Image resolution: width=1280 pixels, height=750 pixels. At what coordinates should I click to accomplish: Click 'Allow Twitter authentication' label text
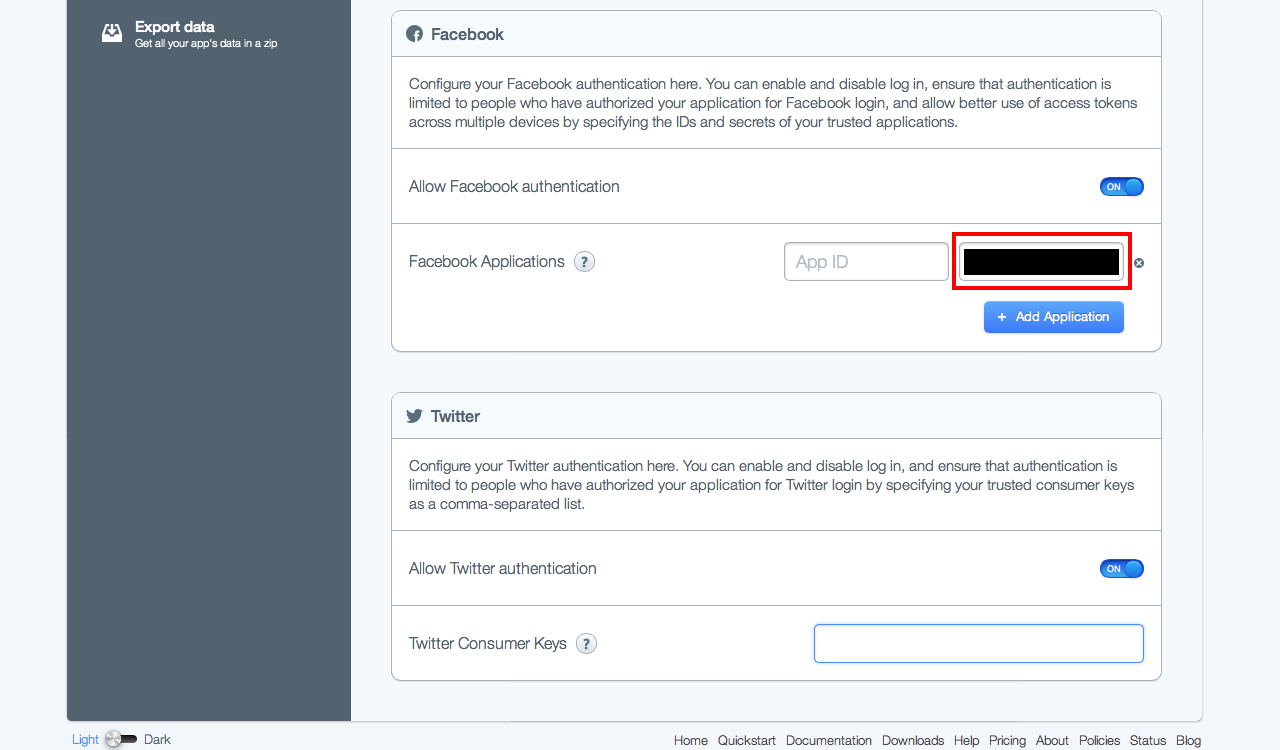point(503,569)
